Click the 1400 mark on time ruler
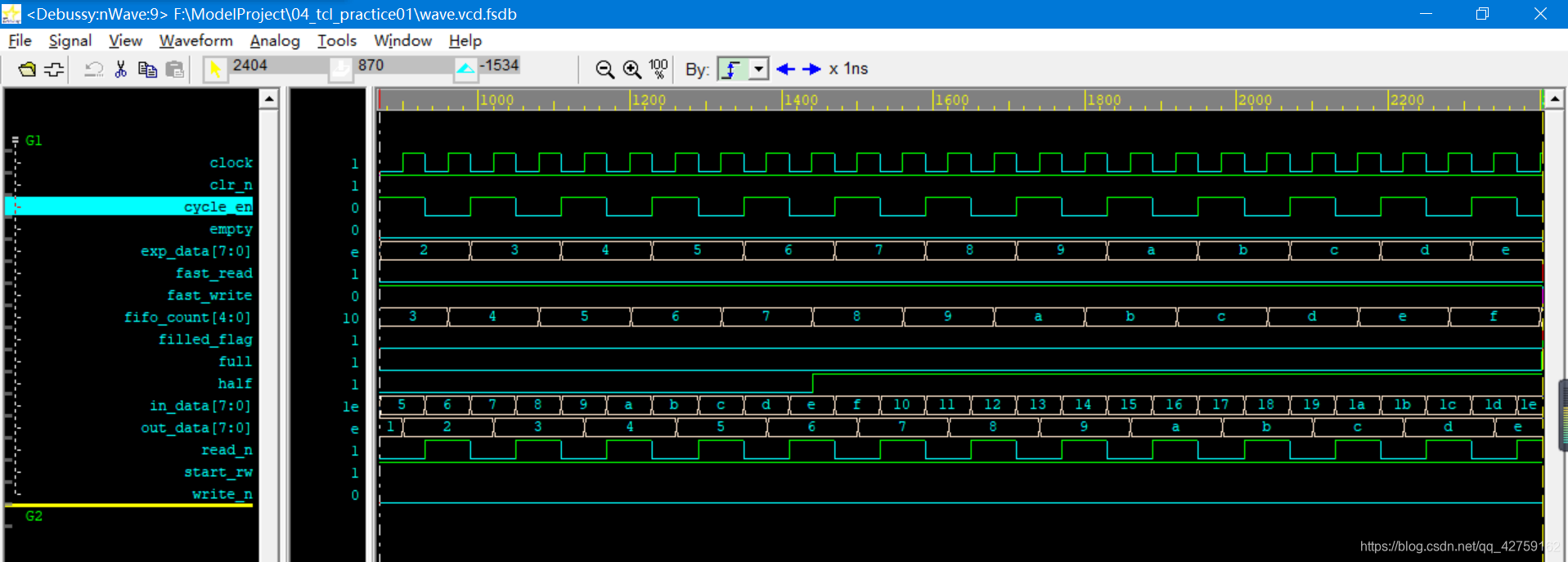1568x562 pixels. (801, 100)
